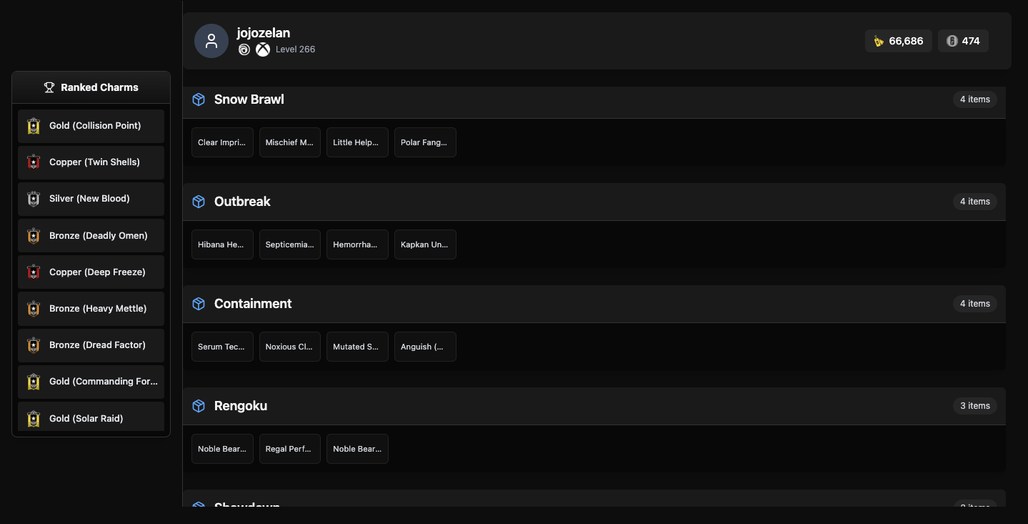Collapse the Rengoku collection section
The width and height of the screenshot is (1028, 524).
coord(594,406)
